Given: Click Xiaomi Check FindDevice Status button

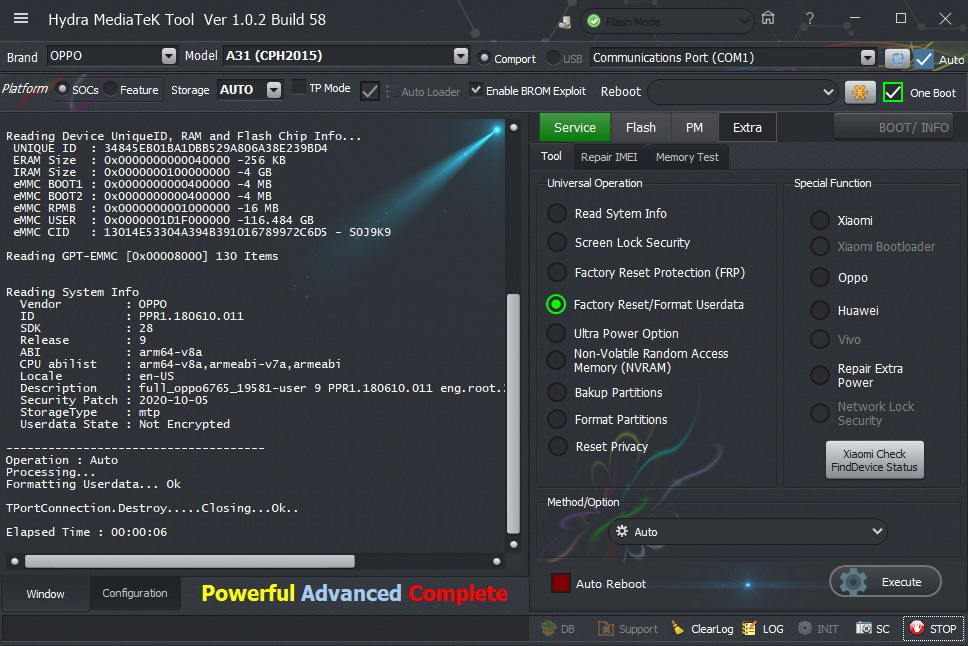Looking at the screenshot, I should click(874, 460).
